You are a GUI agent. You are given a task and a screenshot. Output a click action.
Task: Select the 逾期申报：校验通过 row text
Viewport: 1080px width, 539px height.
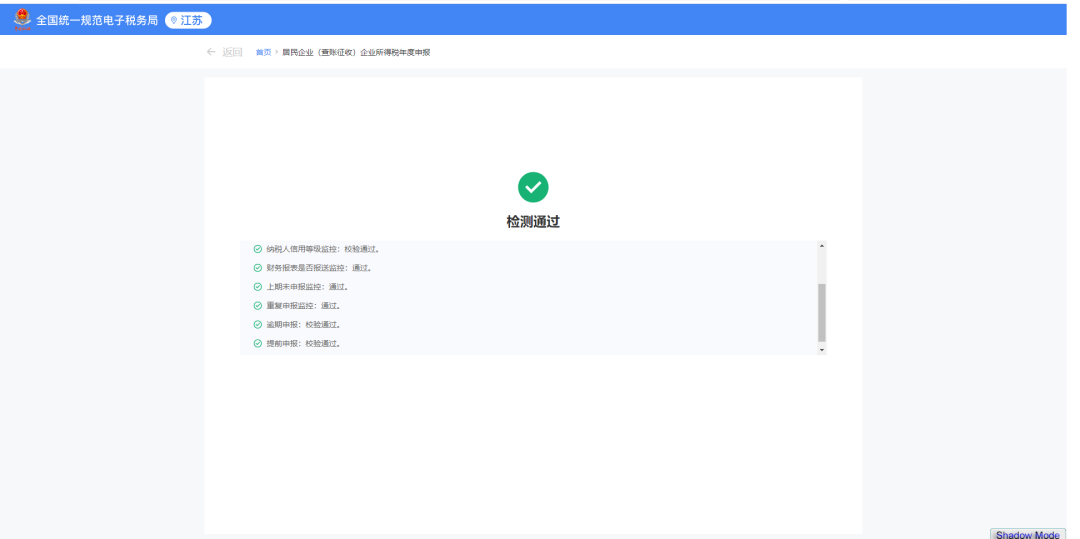304,324
